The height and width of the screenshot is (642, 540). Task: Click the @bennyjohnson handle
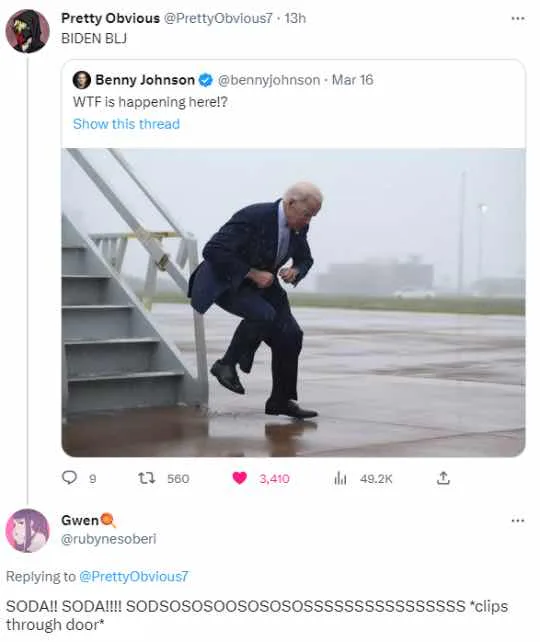pyautogui.click(x=269, y=80)
